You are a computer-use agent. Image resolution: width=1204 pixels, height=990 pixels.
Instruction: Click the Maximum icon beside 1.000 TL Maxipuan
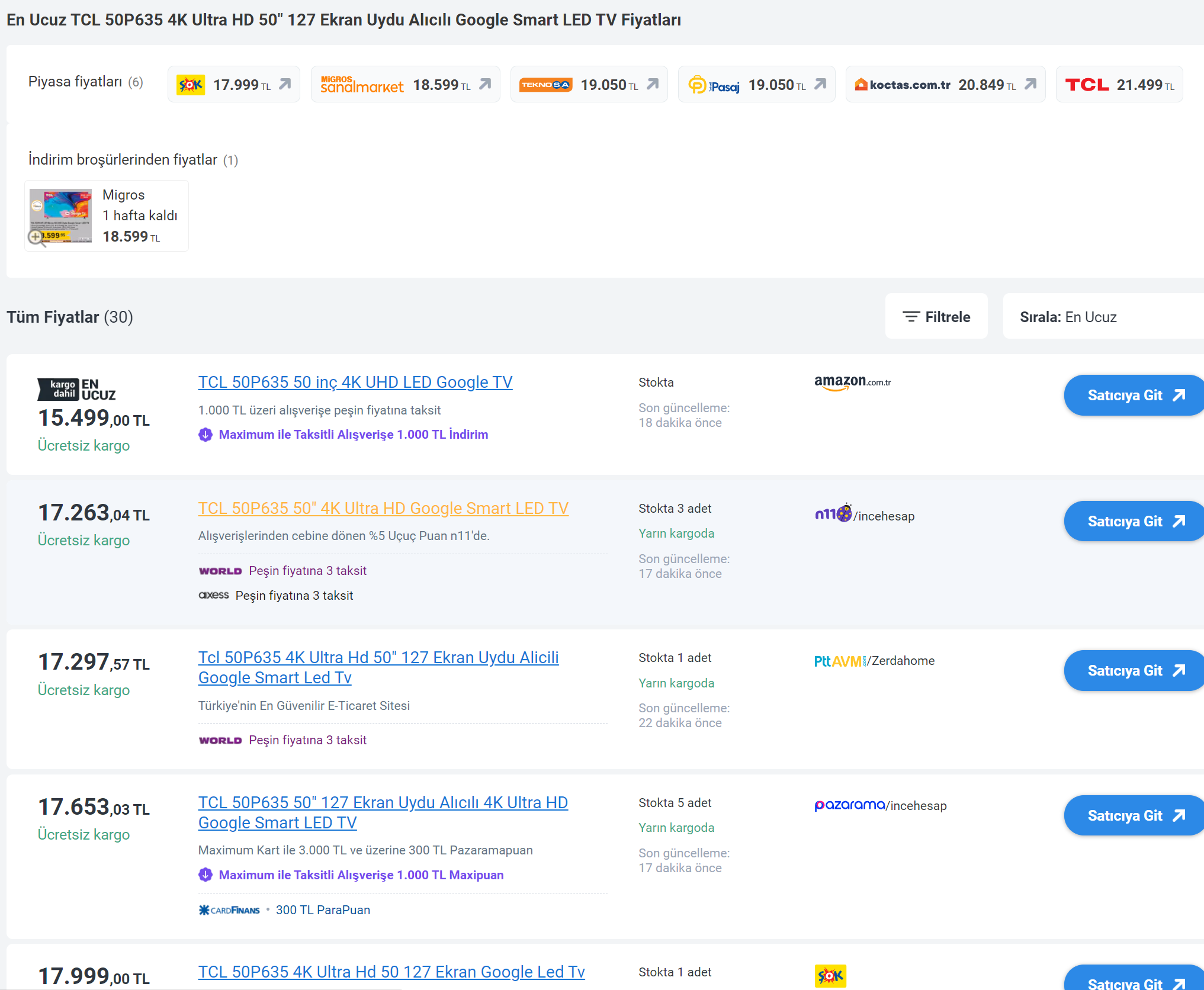[206, 875]
